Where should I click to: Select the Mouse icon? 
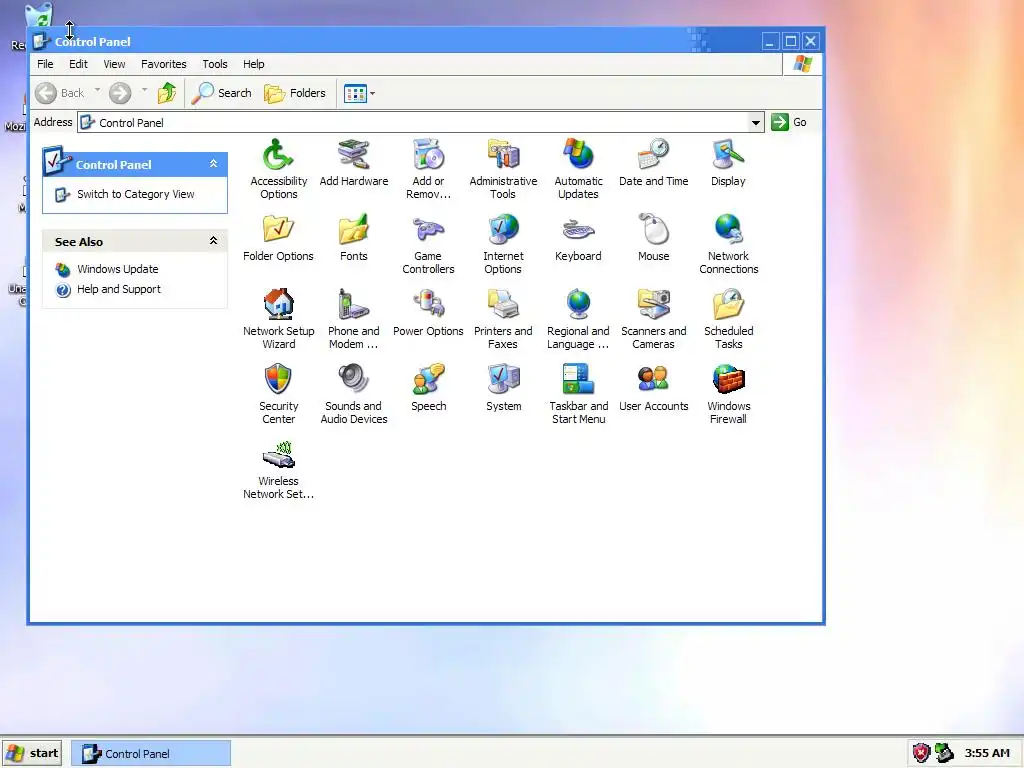coord(653,238)
